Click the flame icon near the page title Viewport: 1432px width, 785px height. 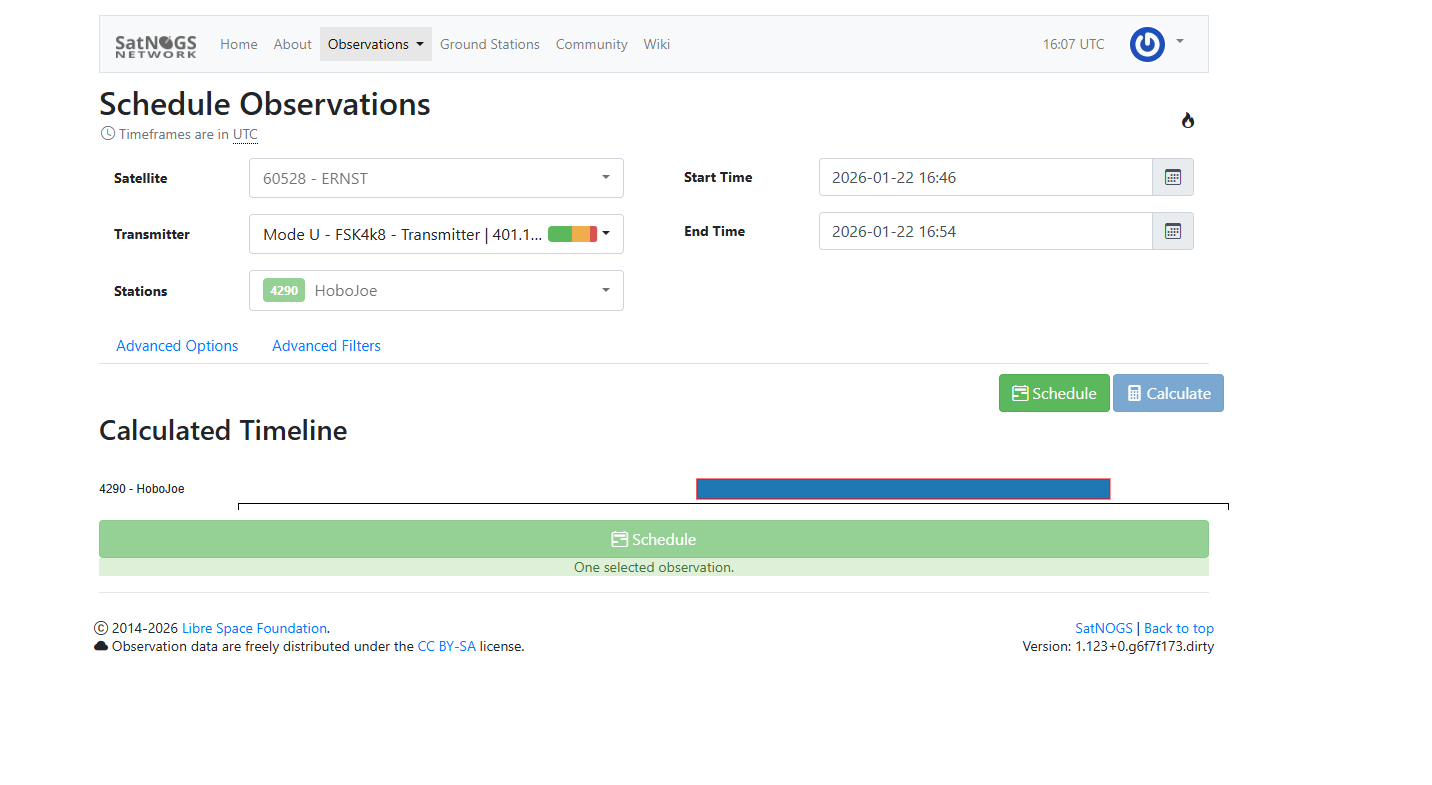tap(1187, 121)
